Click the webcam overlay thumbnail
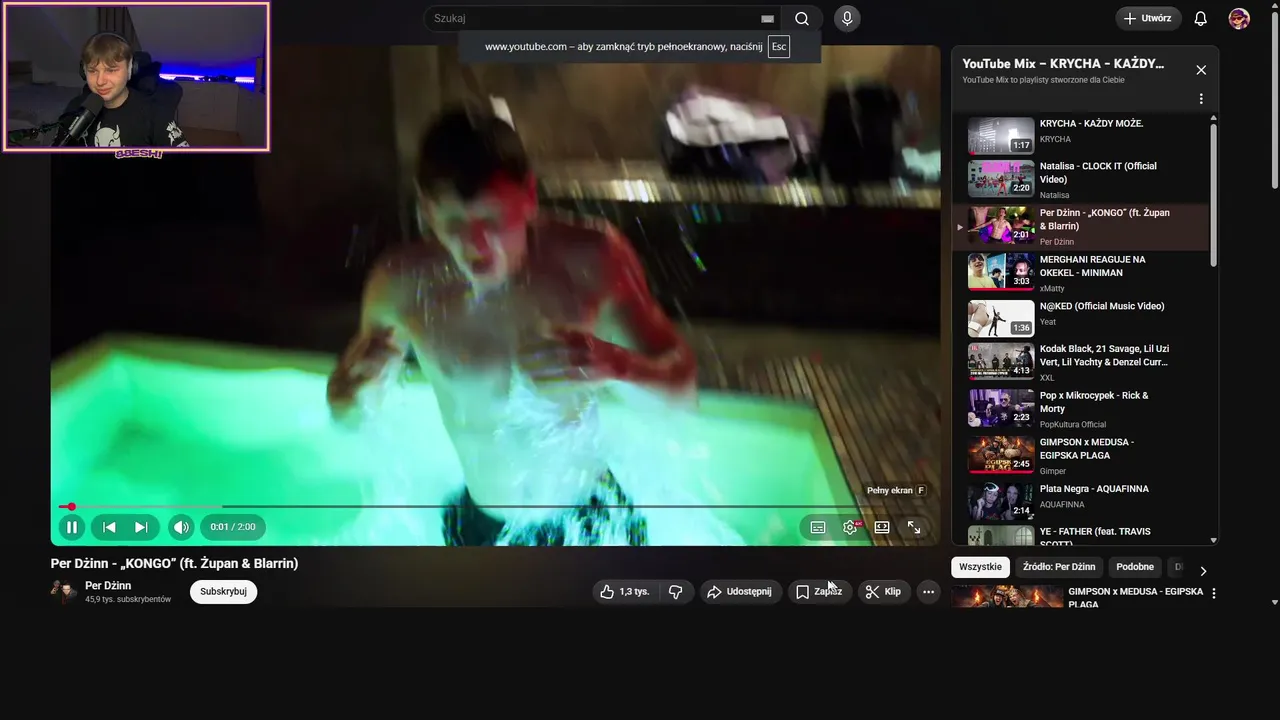1280x720 pixels. [136, 77]
